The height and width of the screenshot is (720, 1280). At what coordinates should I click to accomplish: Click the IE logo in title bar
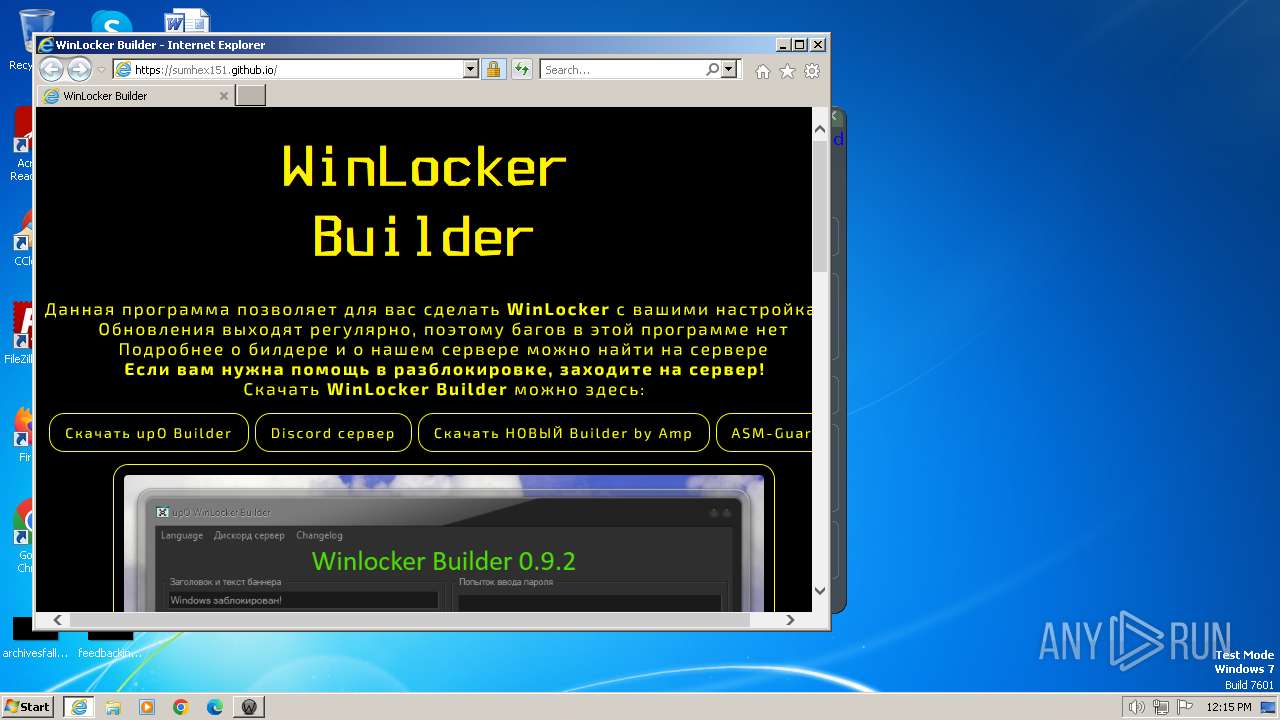(x=45, y=45)
